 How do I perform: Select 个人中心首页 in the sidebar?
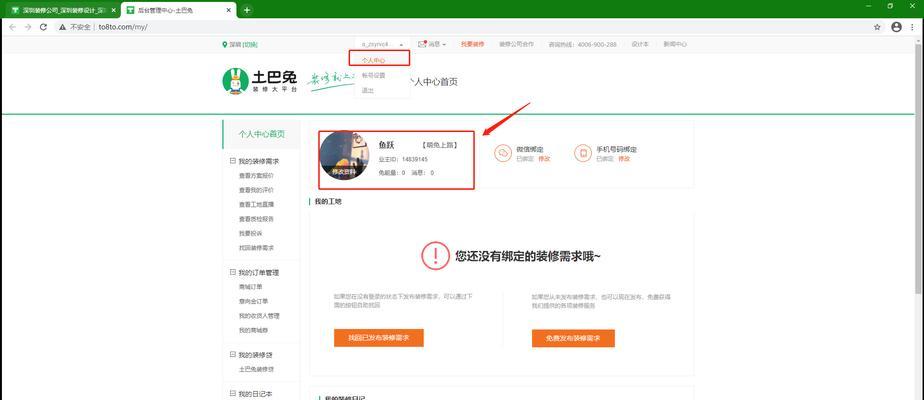point(262,134)
